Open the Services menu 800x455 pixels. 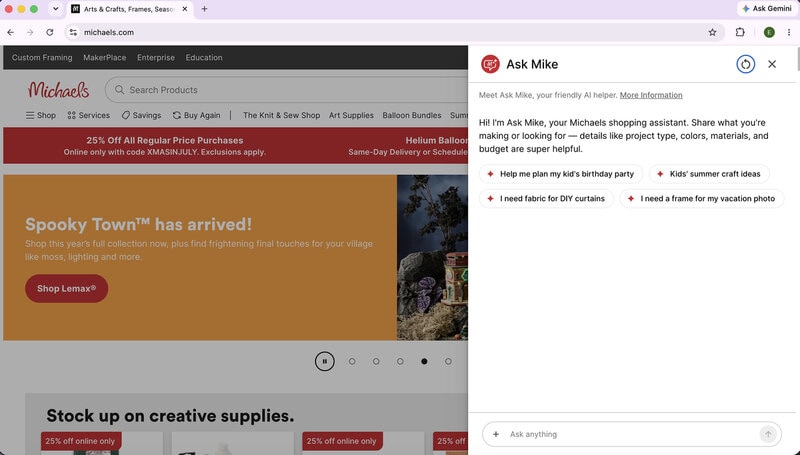pos(89,115)
